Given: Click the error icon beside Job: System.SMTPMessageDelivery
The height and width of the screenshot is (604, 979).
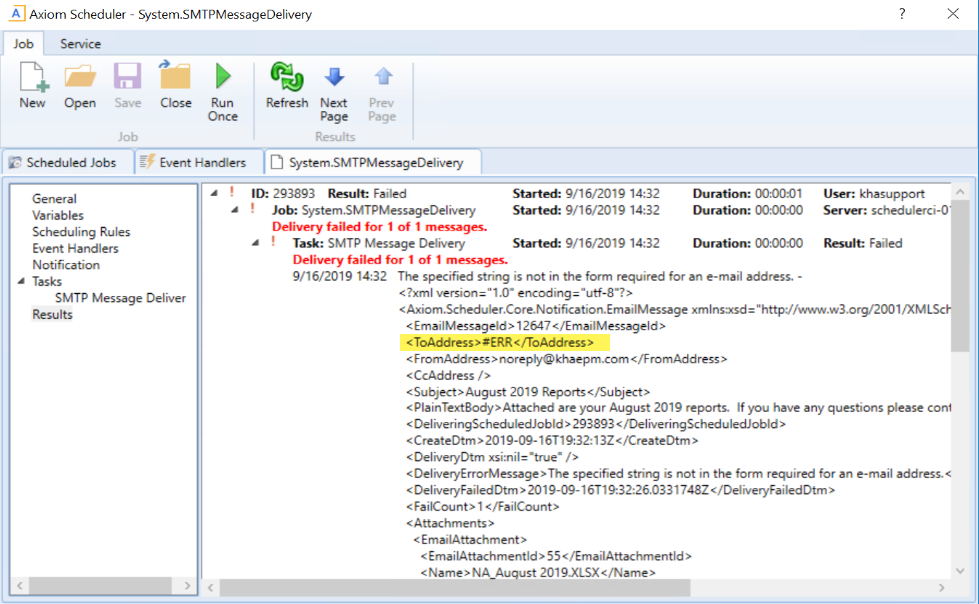Looking at the screenshot, I should click(252, 209).
